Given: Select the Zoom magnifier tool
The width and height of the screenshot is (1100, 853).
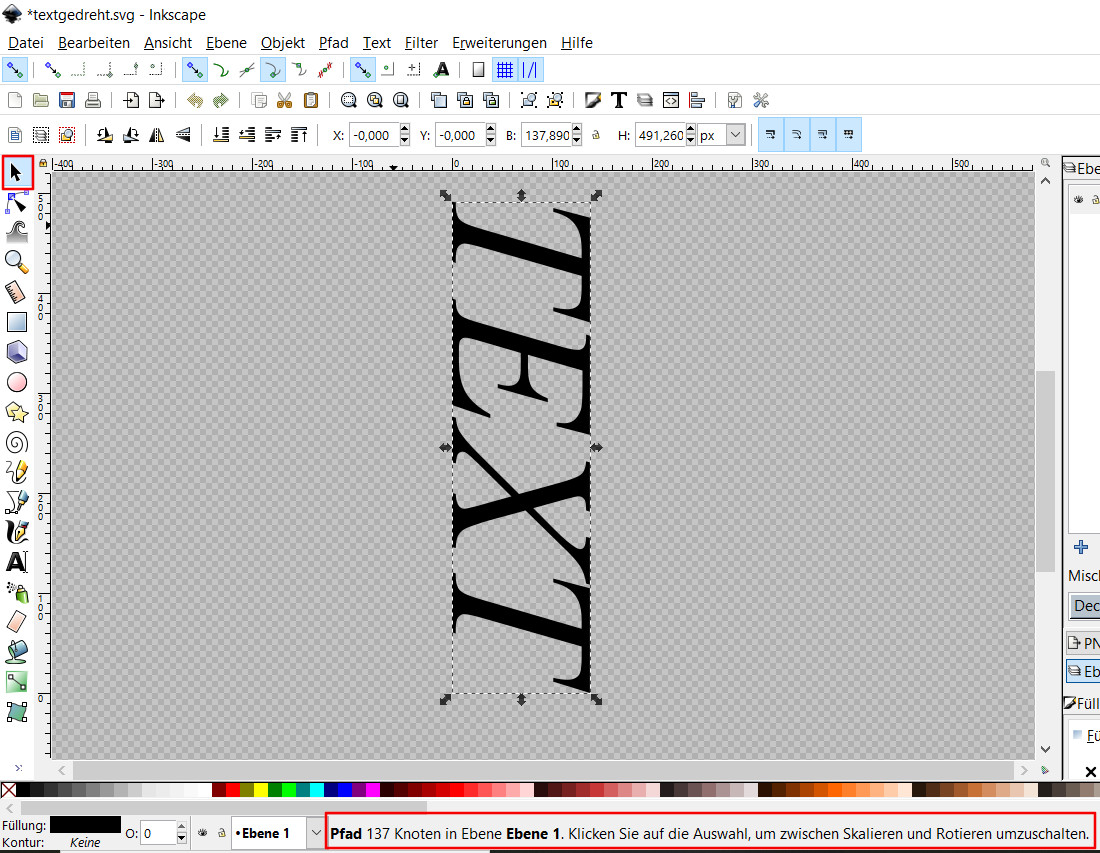Looking at the screenshot, I should pyautogui.click(x=16, y=261).
